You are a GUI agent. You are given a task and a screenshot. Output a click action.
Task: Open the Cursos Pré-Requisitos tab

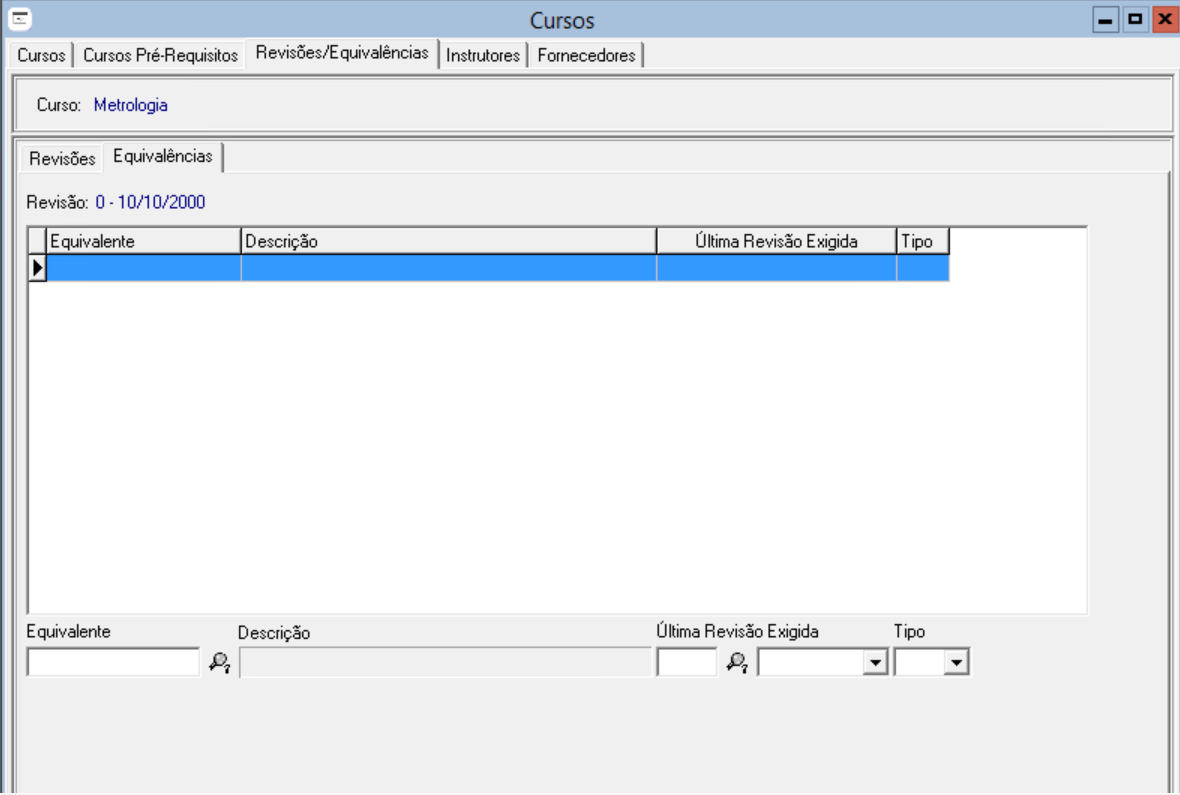coord(160,56)
